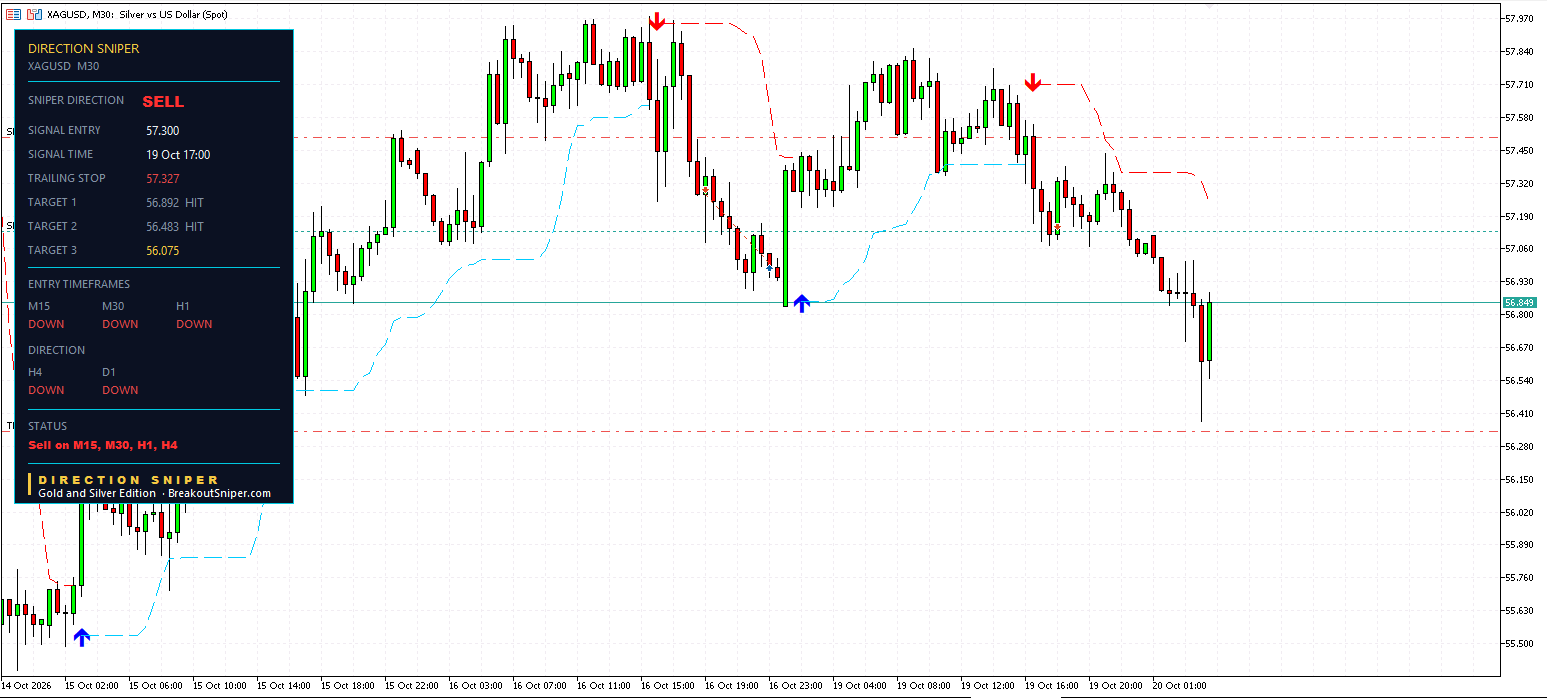This screenshot has height=698, width=1547.
Task: Click time axis label '16 Oct 23:00'
Action: coord(795,686)
